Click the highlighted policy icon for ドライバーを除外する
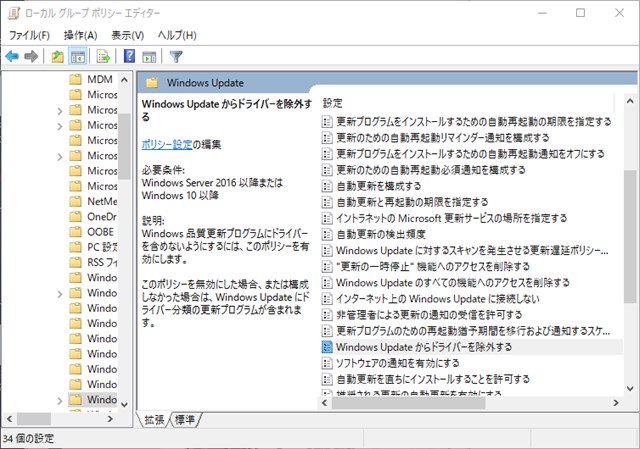640x449 pixels. pyautogui.click(x=327, y=347)
